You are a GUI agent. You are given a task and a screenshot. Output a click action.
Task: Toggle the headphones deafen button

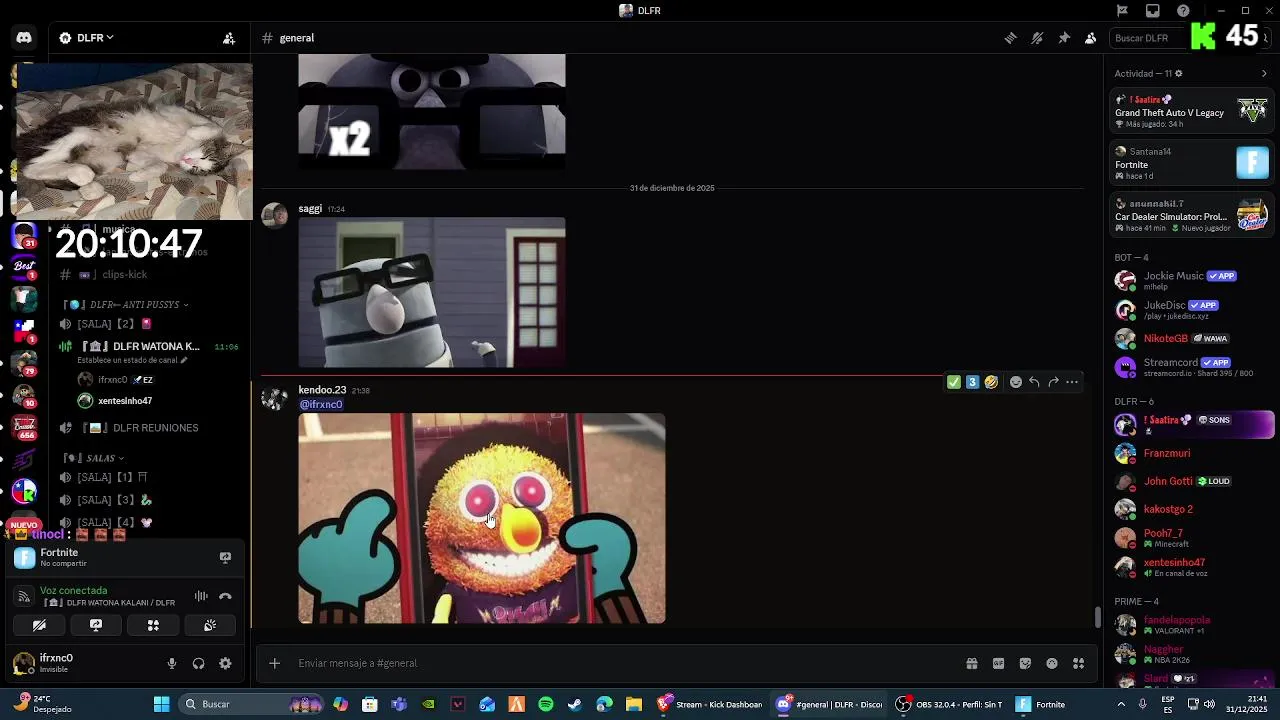198,663
